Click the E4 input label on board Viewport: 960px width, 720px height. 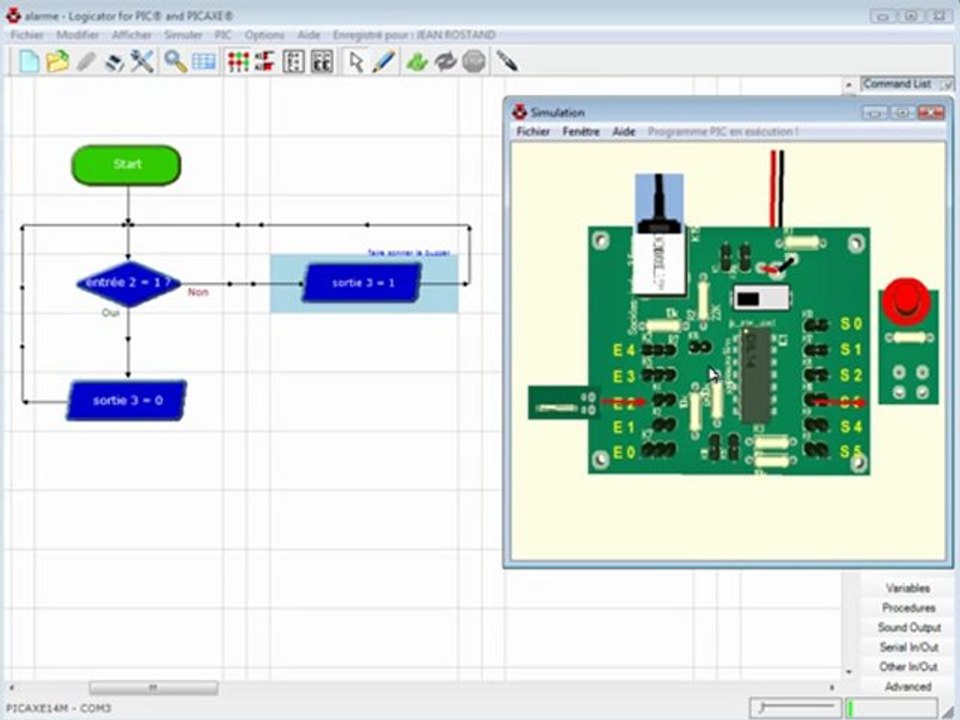[x=624, y=350]
